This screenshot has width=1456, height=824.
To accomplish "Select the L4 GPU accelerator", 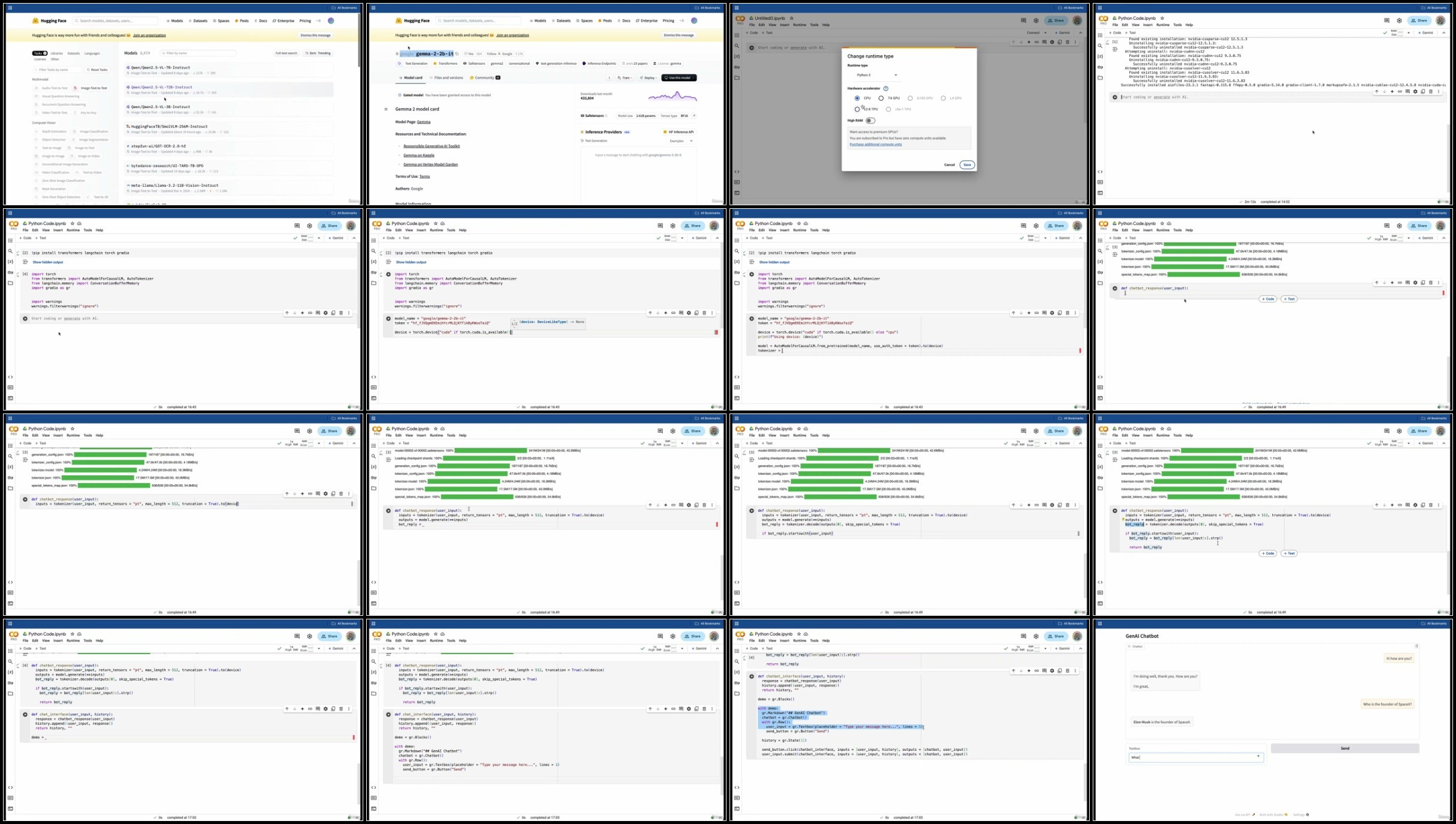I will (x=943, y=98).
